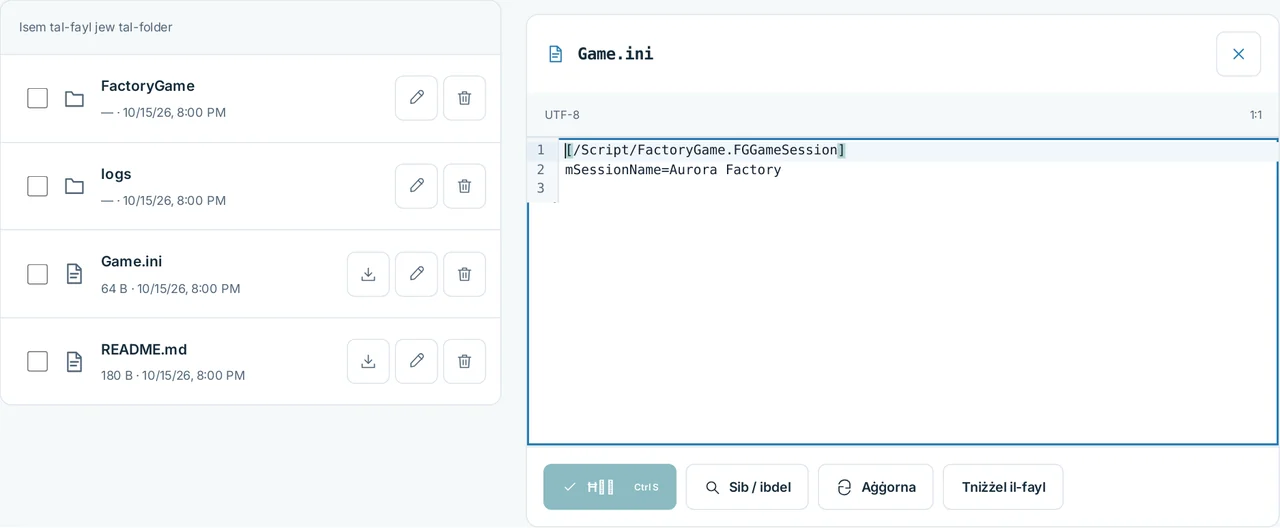Open the Sib / ibdel search panel

click(x=747, y=487)
